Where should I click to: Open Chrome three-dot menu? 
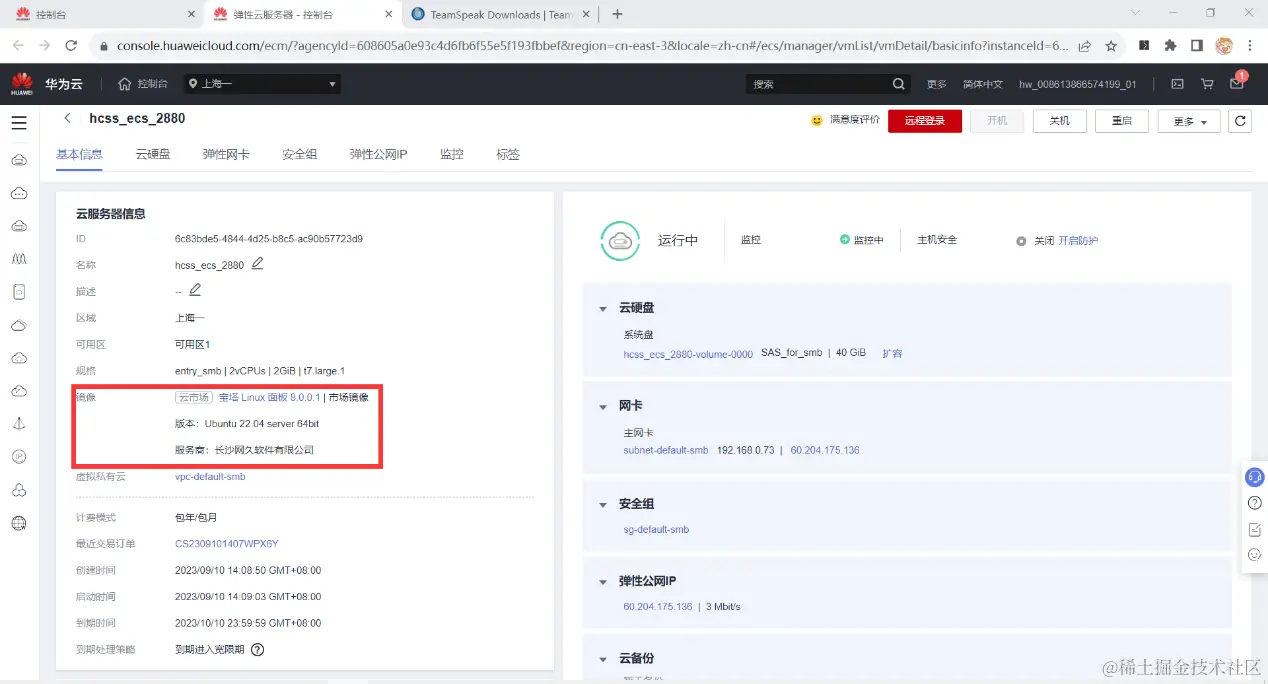pos(1250,46)
